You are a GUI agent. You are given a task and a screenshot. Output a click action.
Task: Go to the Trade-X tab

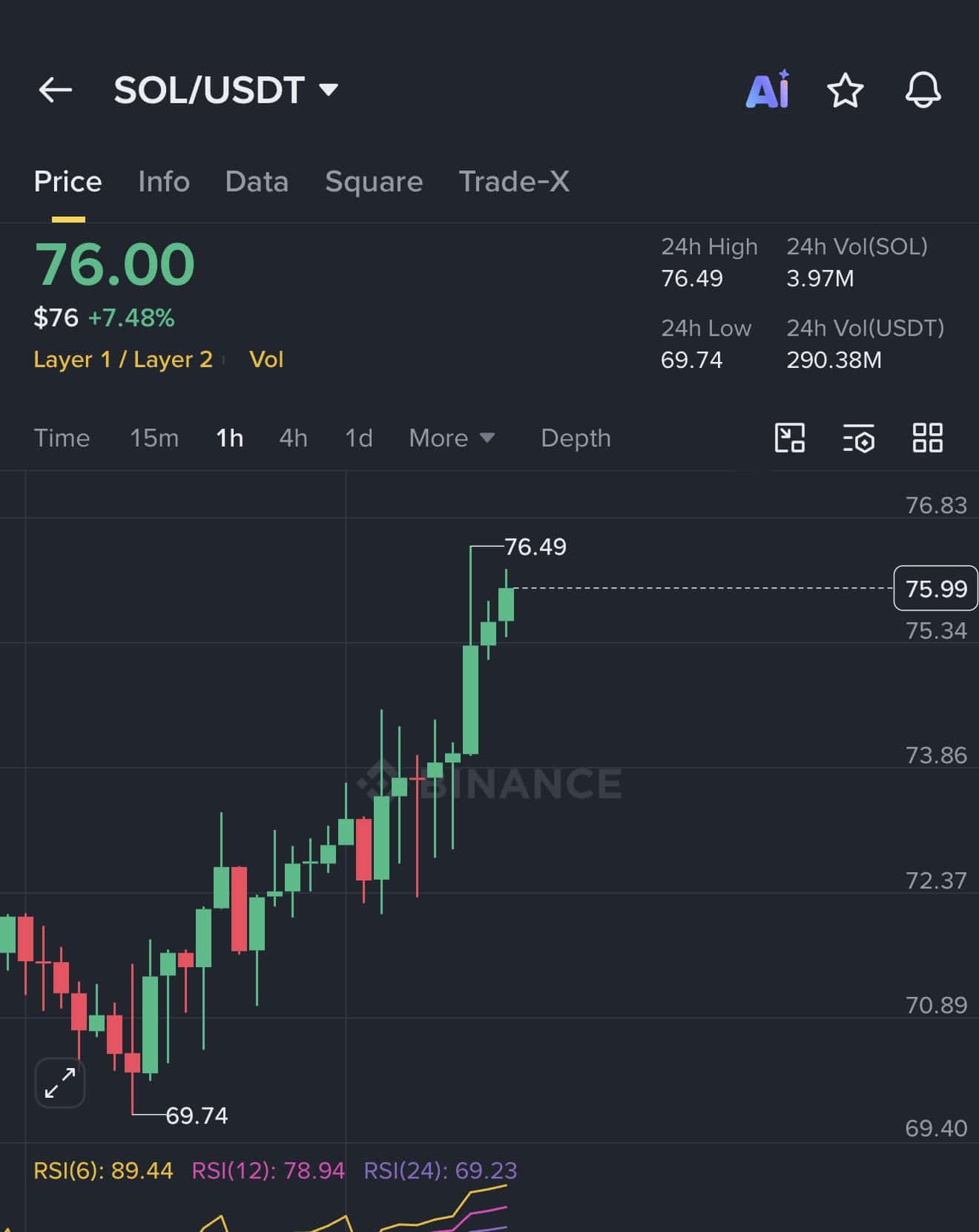[514, 182]
